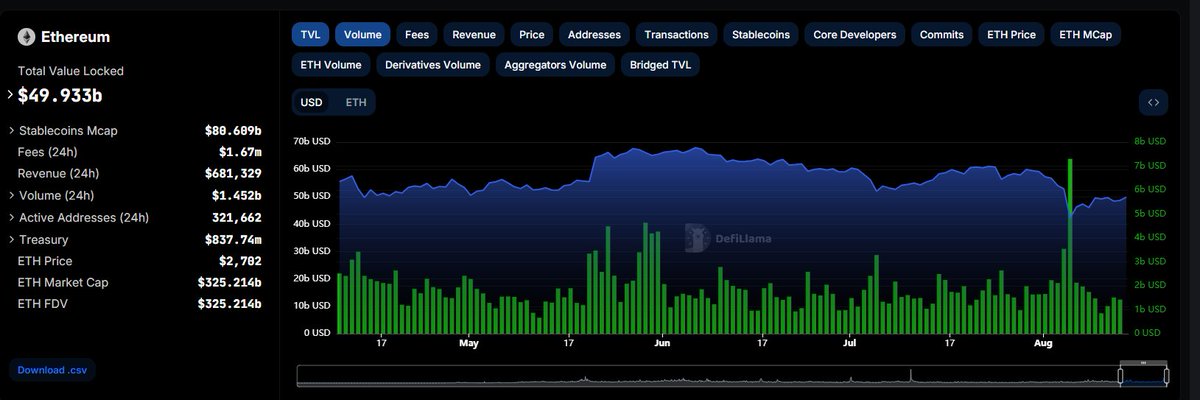This screenshot has height=400, width=1200.
Task: Expand the Total Value Locked breakdown
Action: click(x=11, y=95)
